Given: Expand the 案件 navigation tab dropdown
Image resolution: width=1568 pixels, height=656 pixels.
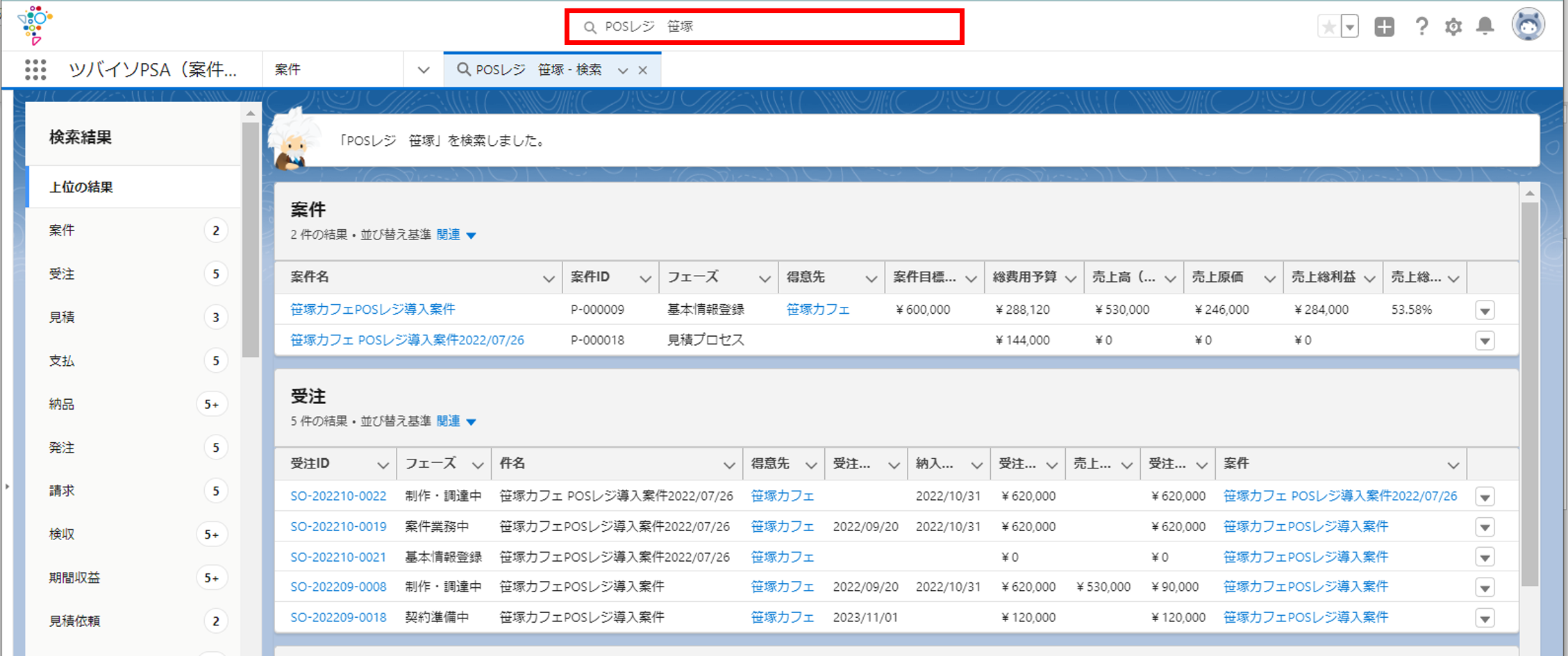Looking at the screenshot, I should pyautogui.click(x=423, y=70).
